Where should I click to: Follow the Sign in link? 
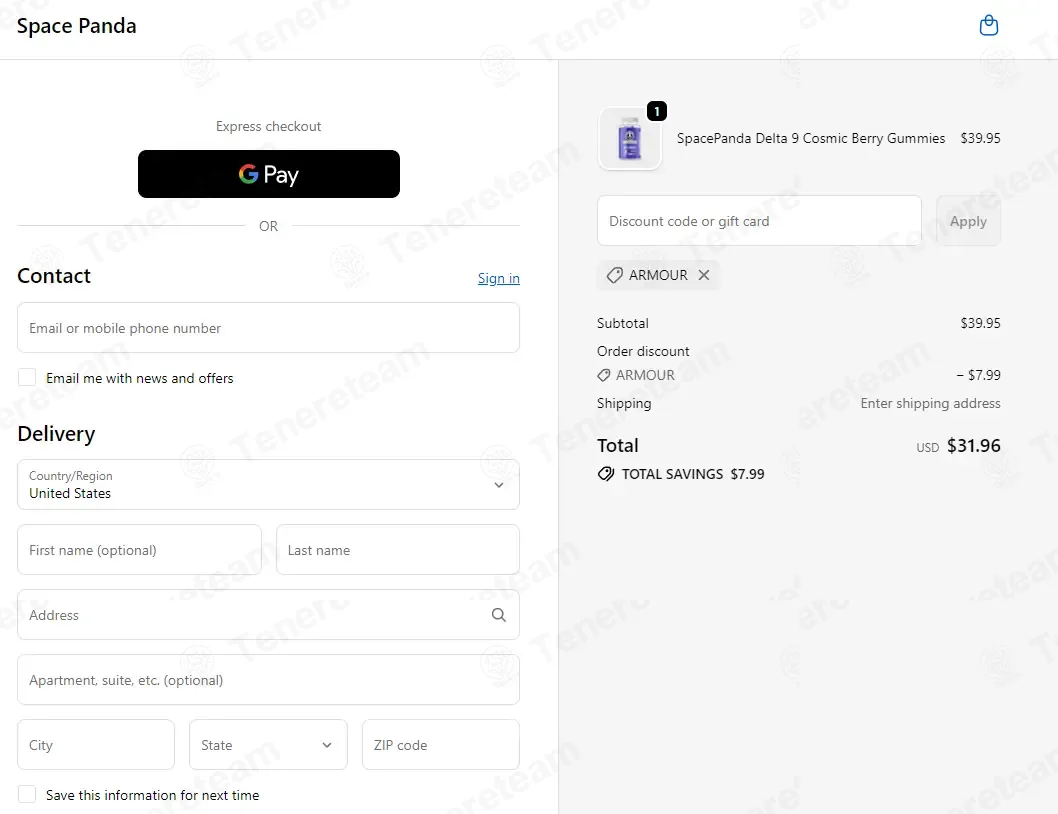pos(499,278)
